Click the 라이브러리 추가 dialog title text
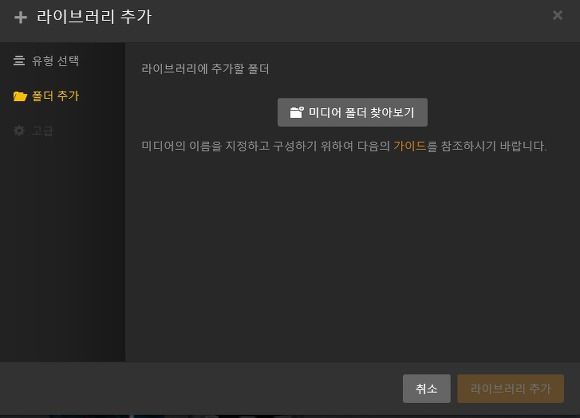The height and width of the screenshot is (418, 580). tap(94, 17)
